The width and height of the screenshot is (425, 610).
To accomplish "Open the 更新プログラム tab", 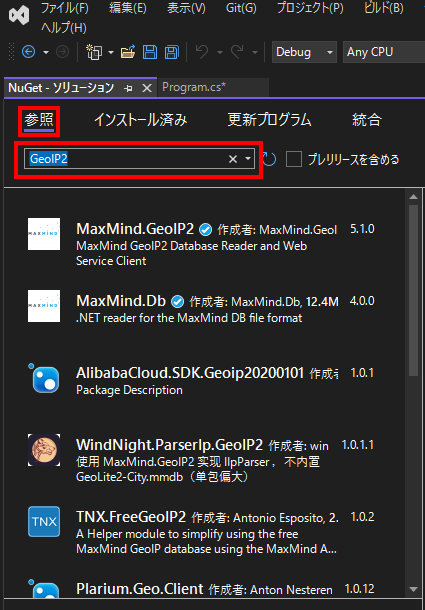I will pyautogui.click(x=269, y=120).
